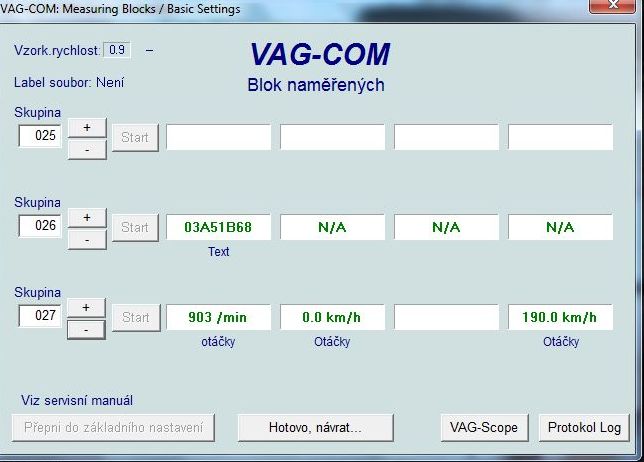Open VAG-Scope

(x=484, y=428)
